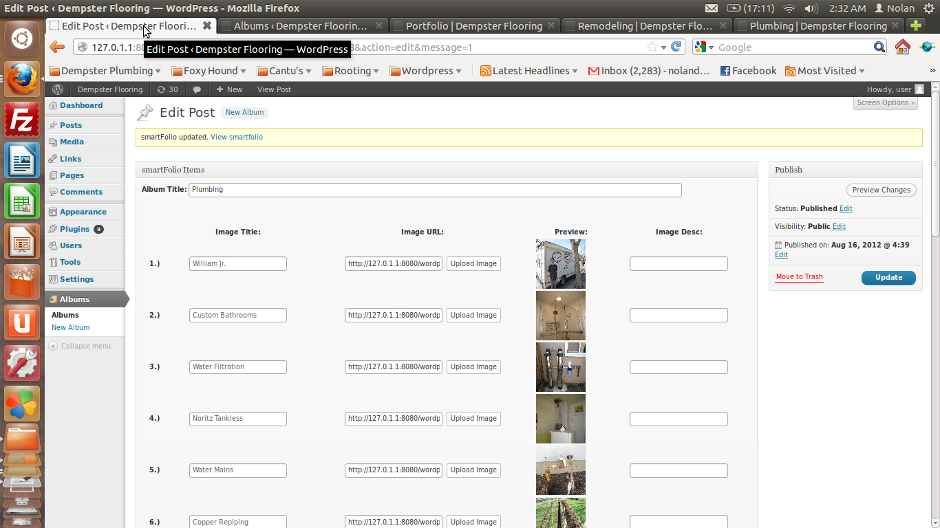The image size is (940, 528).
Task: Edit the Published status link
Action: tap(845, 209)
